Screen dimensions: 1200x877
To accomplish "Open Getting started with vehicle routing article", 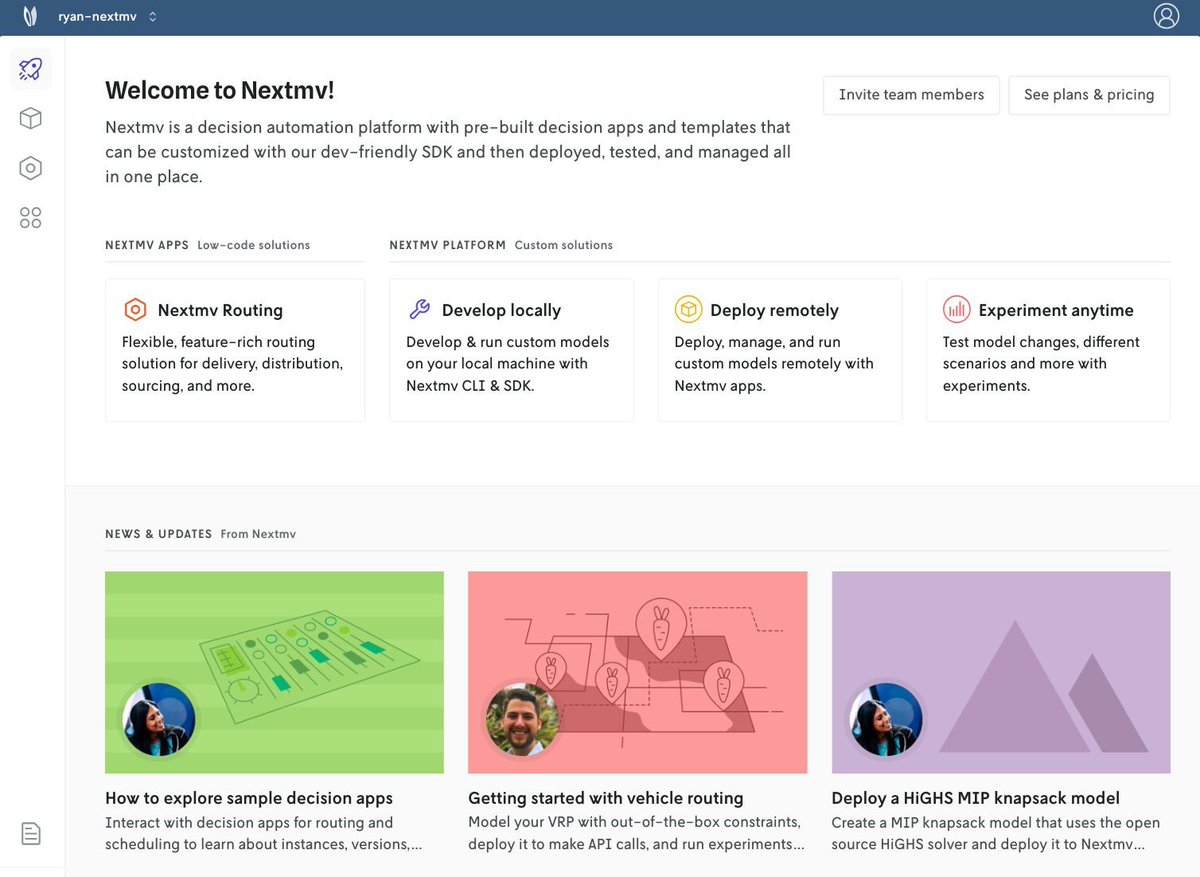I will pyautogui.click(x=606, y=798).
